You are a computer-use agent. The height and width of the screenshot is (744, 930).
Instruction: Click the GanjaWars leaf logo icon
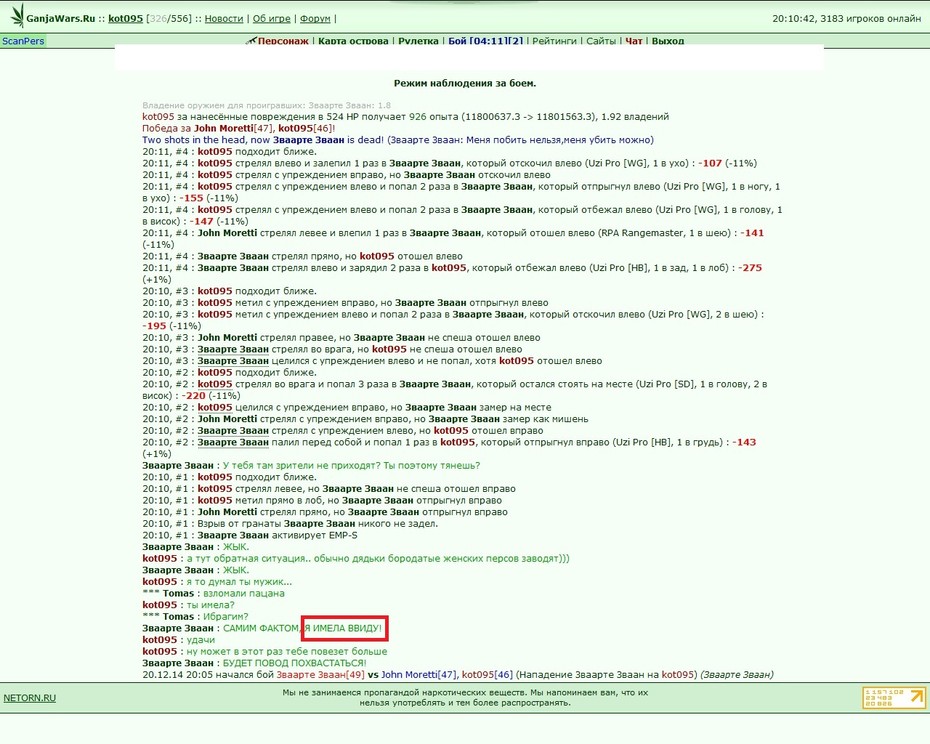(17, 15)
